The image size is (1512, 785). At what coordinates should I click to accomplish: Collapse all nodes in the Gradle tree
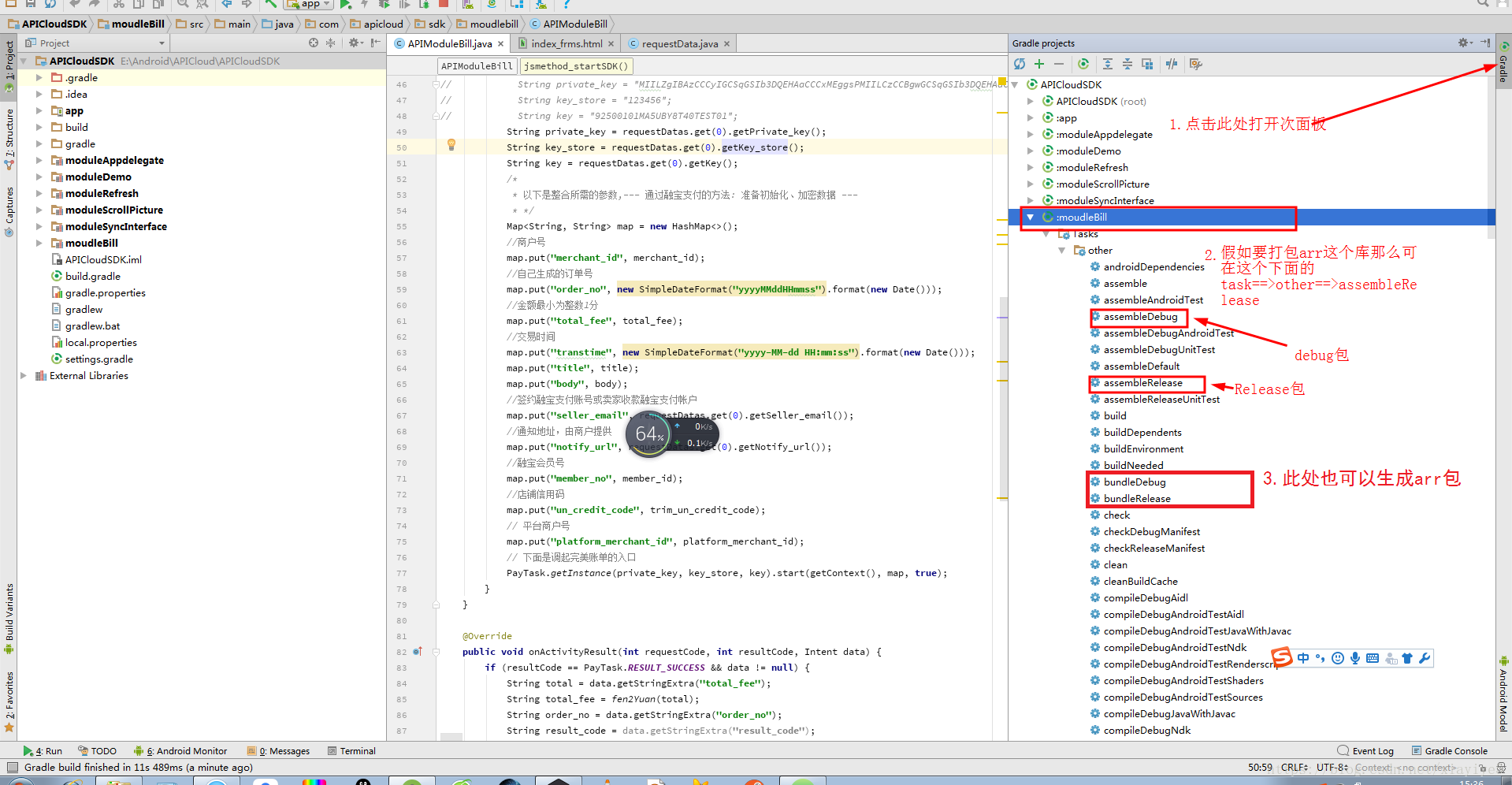pos(1127,64)
